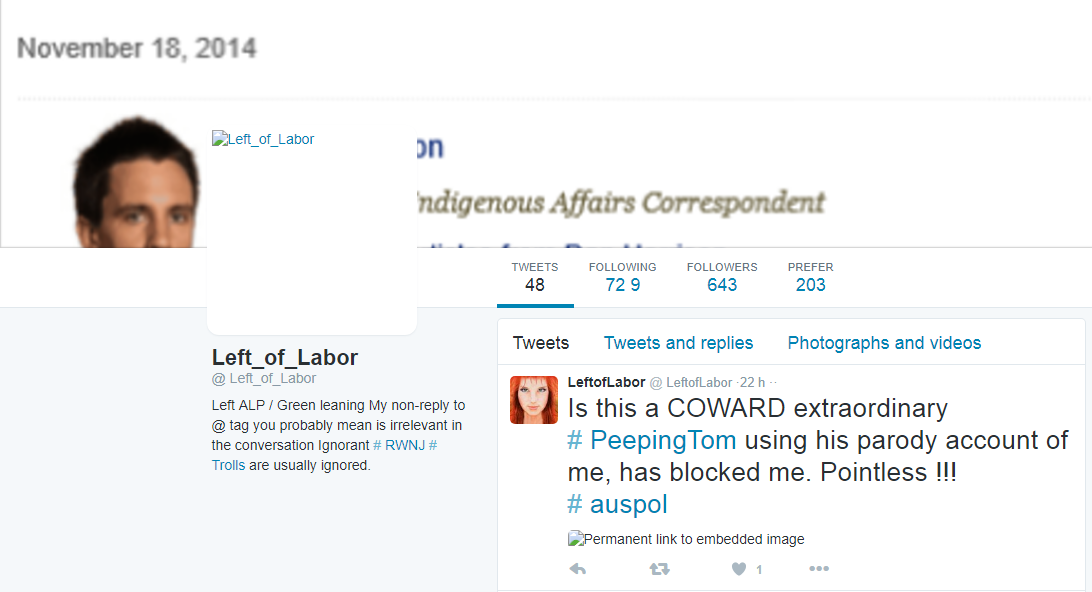
Task: Like the tweet with the heart icon
Action: [739, 569]
